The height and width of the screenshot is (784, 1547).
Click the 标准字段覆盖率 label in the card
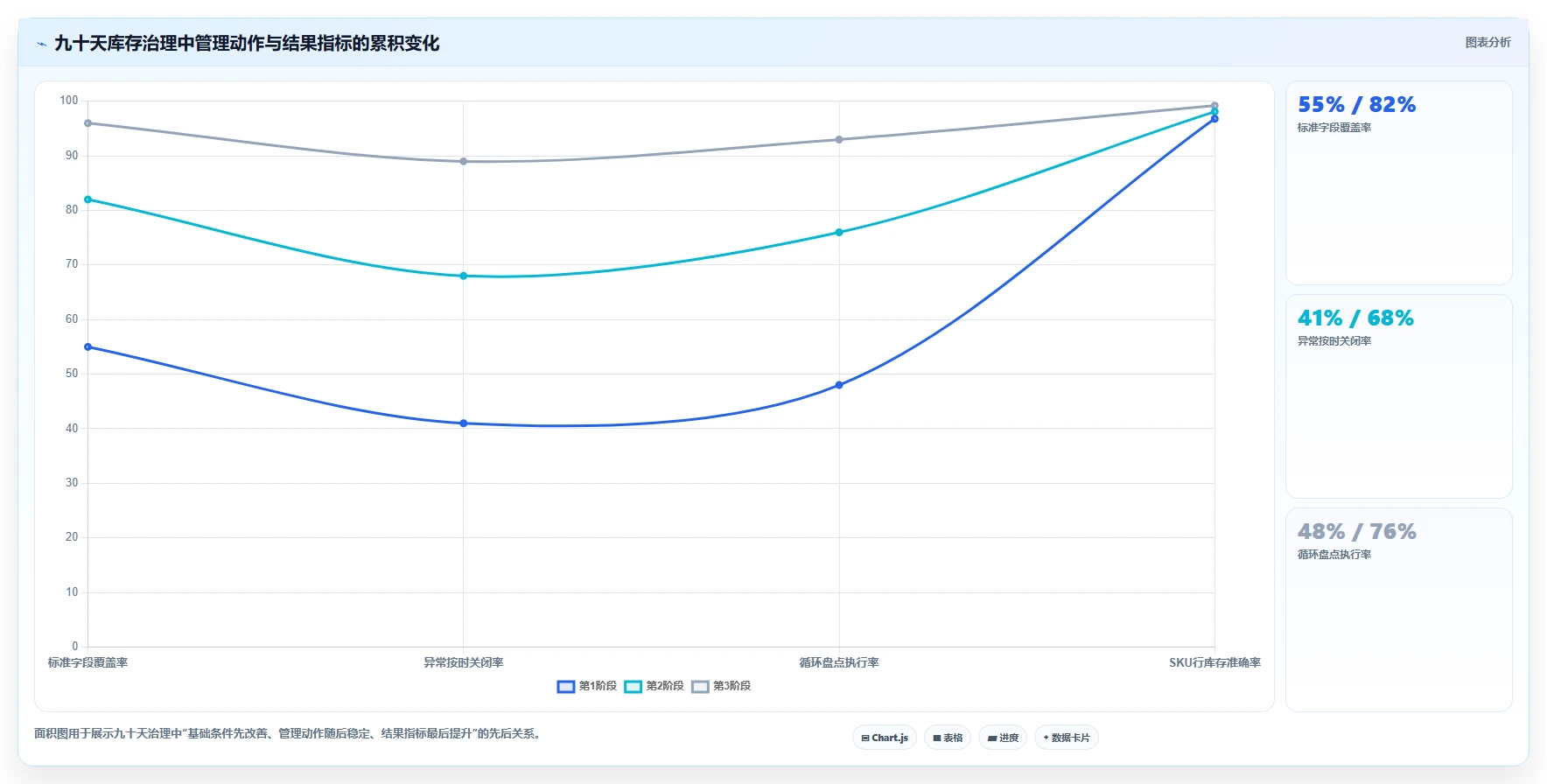point(1334,128)
